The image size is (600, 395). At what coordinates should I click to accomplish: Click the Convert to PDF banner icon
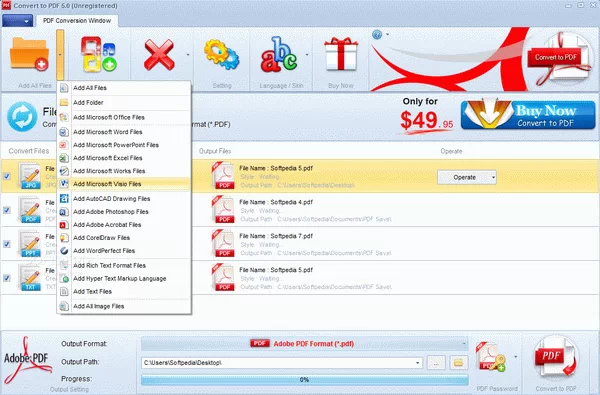[x=561, y=58]
